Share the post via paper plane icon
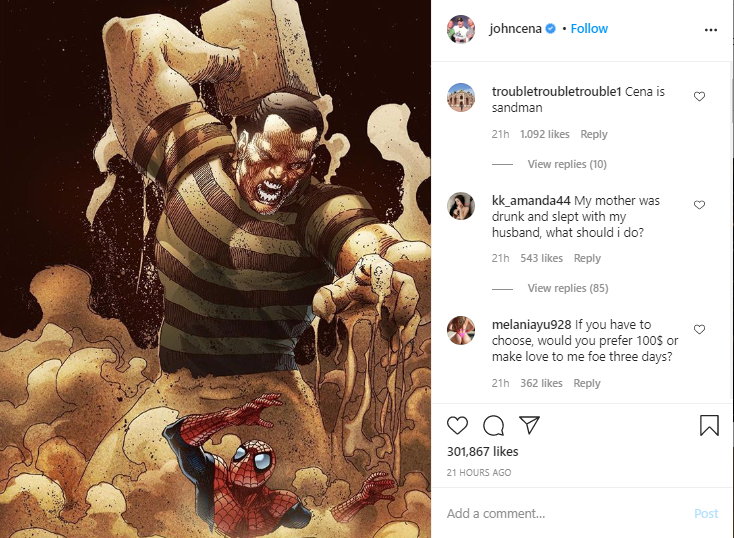The image size is (734, 538). click(x=529, y=425)
